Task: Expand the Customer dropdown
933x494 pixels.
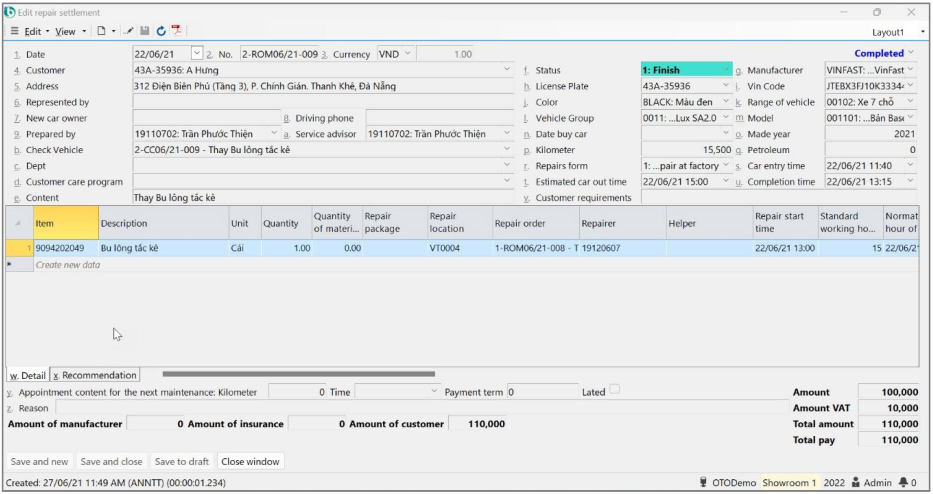Action: click(x=506, y=70)
